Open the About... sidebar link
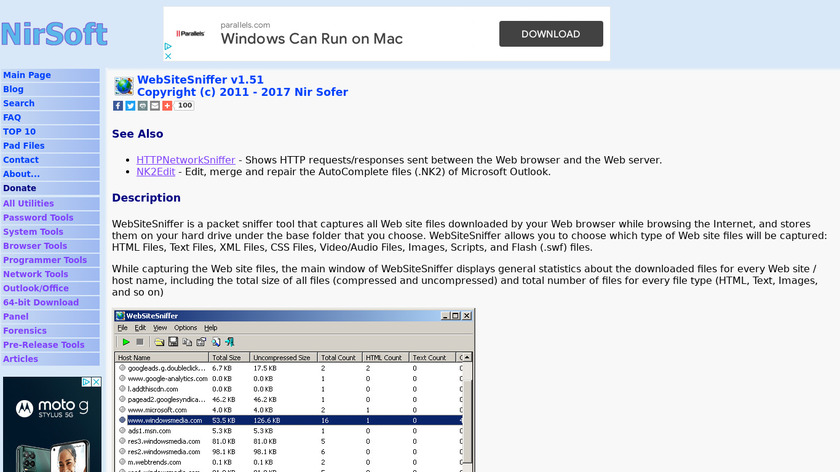Screen dimensions: 840x472 [x=21, y=174]
